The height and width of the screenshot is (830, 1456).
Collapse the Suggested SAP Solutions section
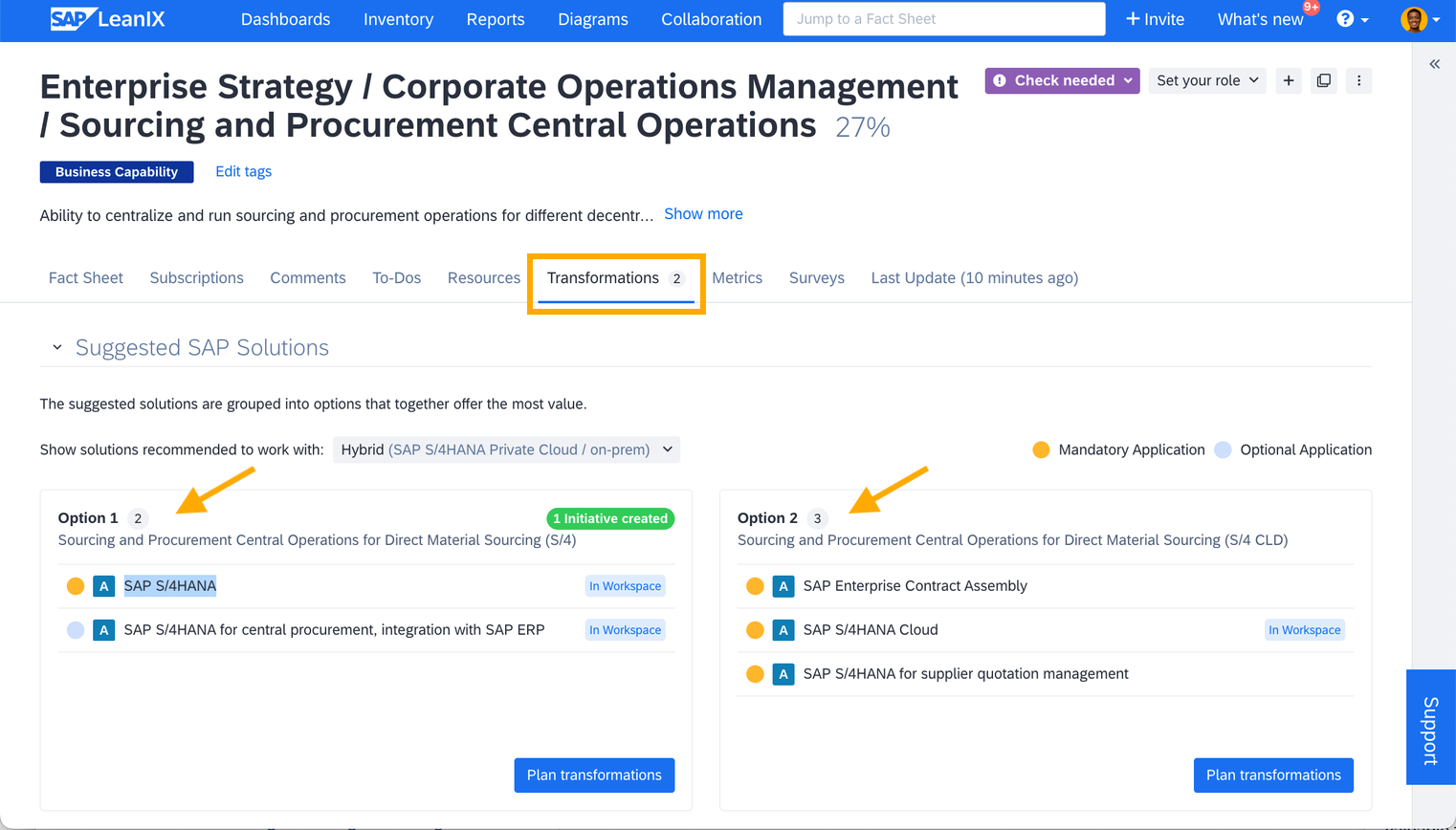point(57,347)
